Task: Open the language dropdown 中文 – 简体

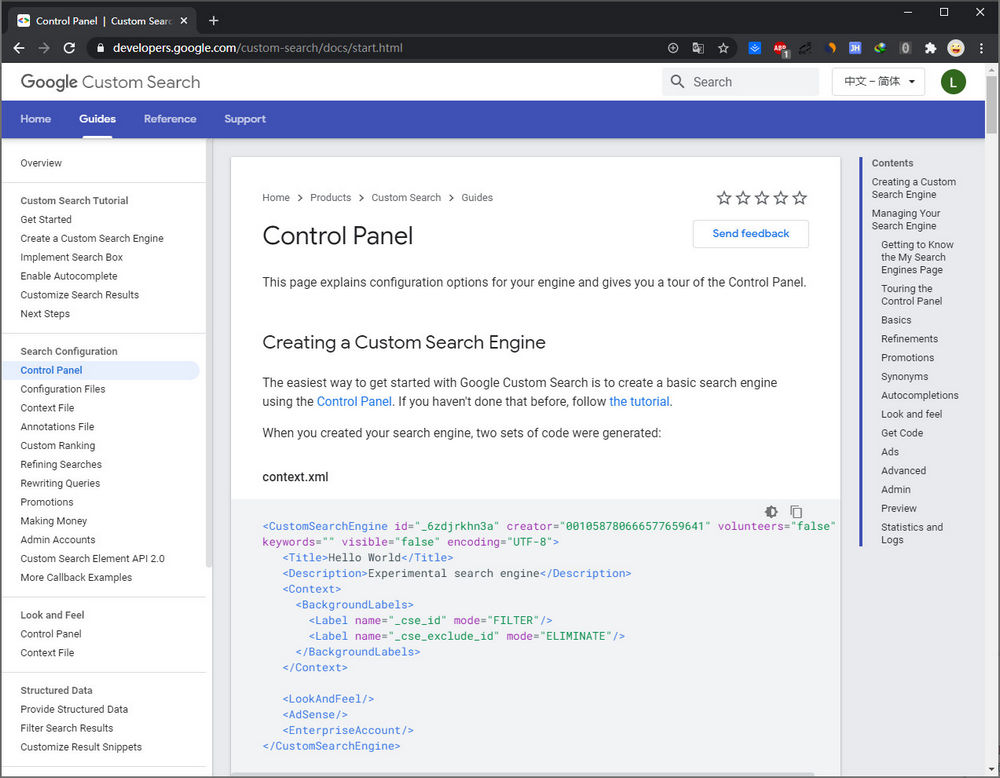Action: pyautogui.click(x=878, y=82)
